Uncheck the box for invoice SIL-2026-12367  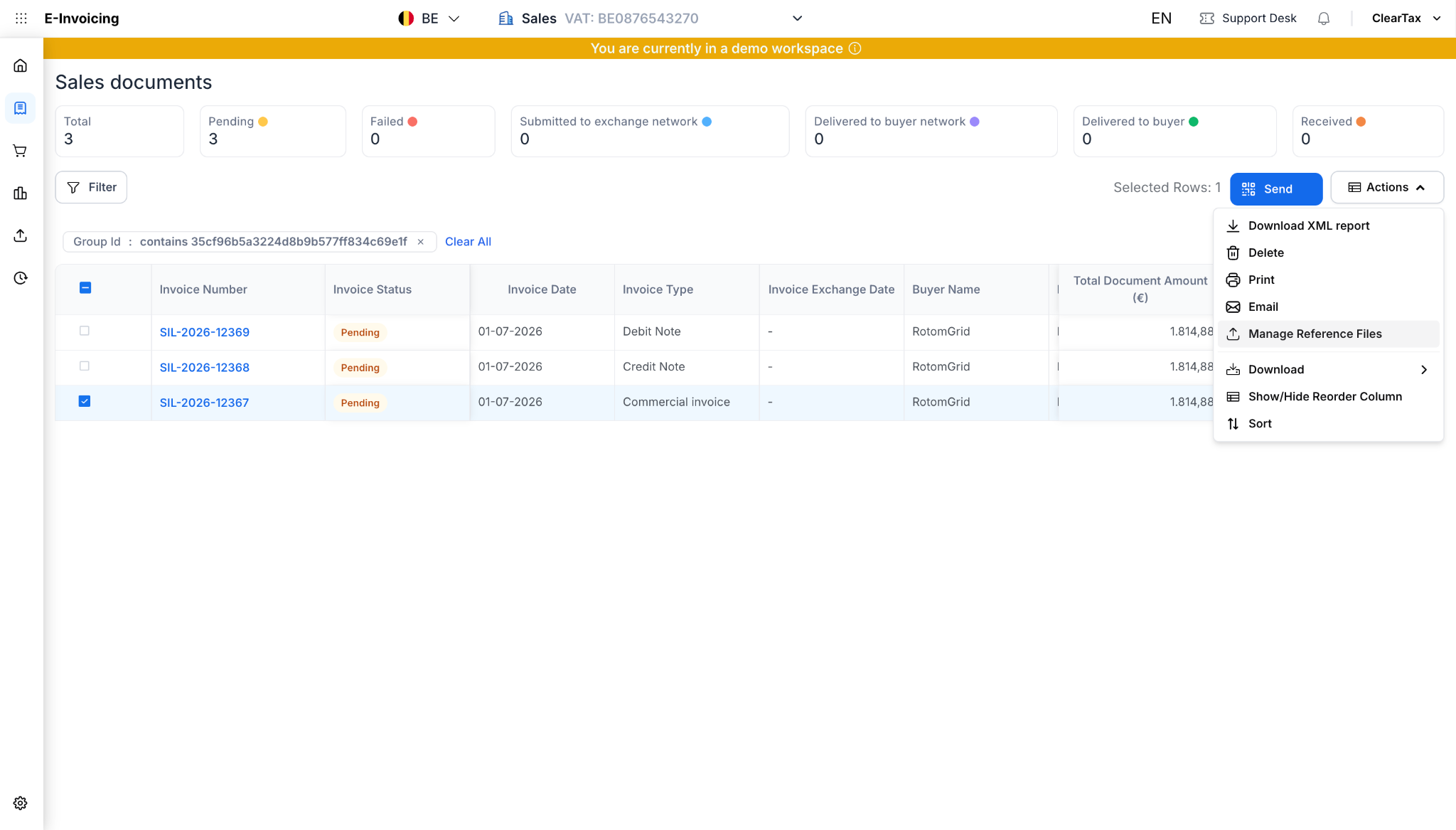click(85, 401)
